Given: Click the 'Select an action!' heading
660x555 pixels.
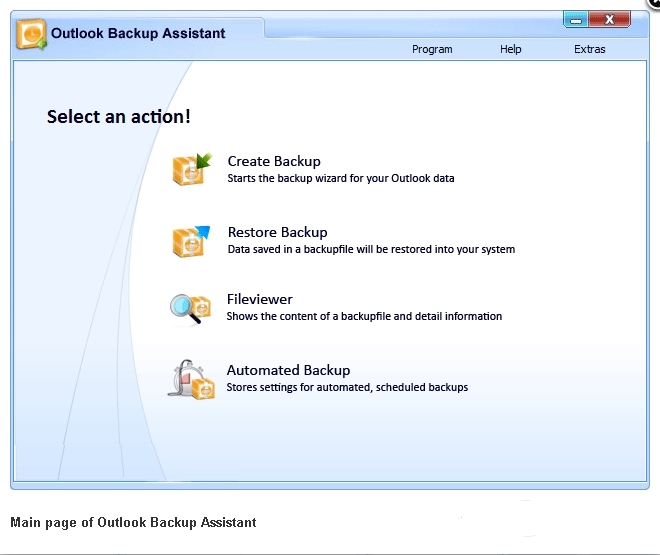Looking at the screenshot, I should coord(119,117).
